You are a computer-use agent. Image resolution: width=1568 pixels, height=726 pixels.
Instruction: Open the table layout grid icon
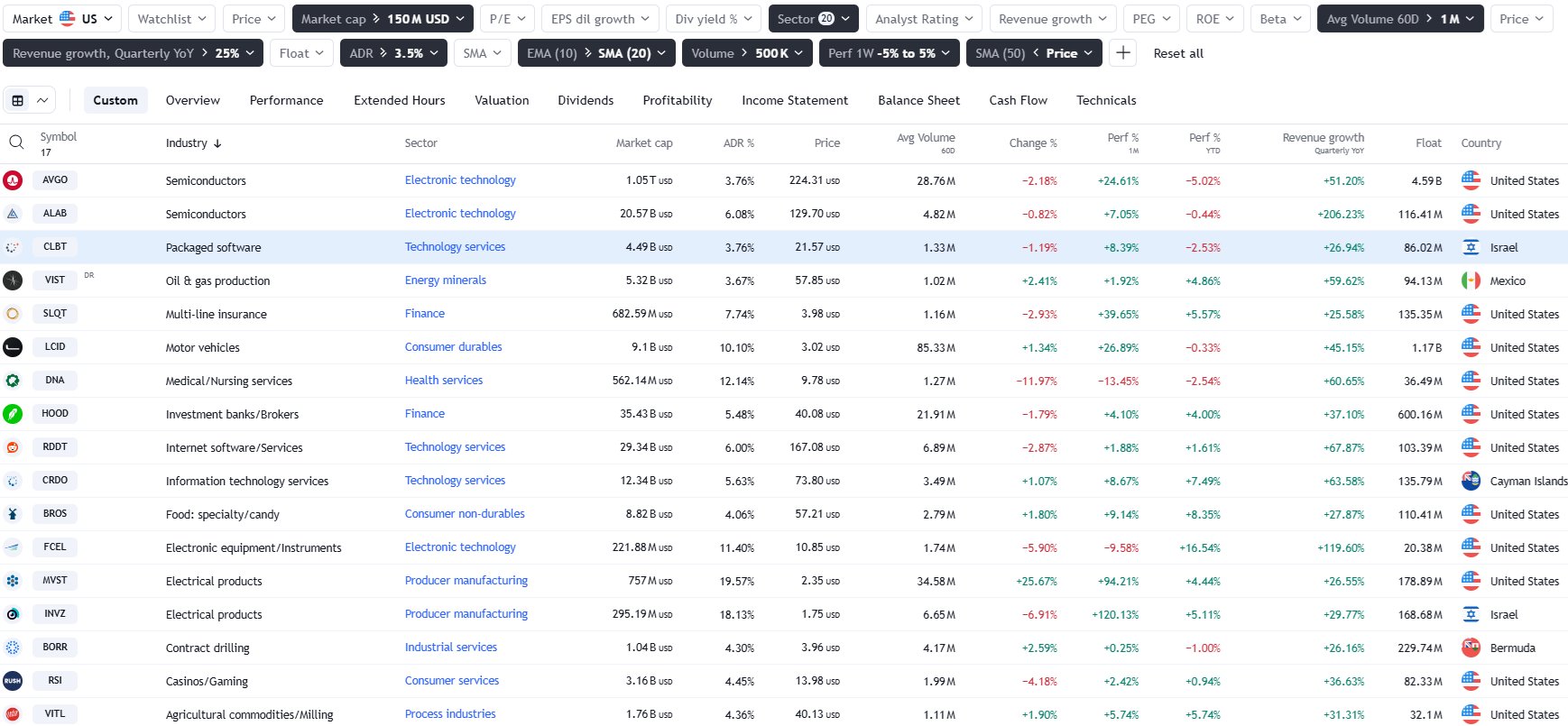[x=18, y=100]
